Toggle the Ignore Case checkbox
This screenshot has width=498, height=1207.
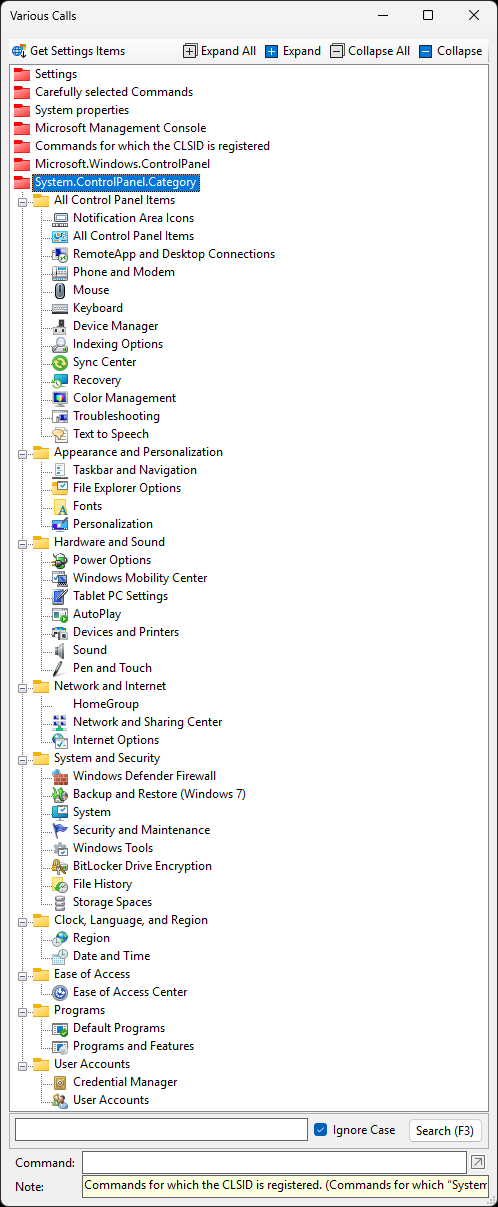tap(320, 1130)
